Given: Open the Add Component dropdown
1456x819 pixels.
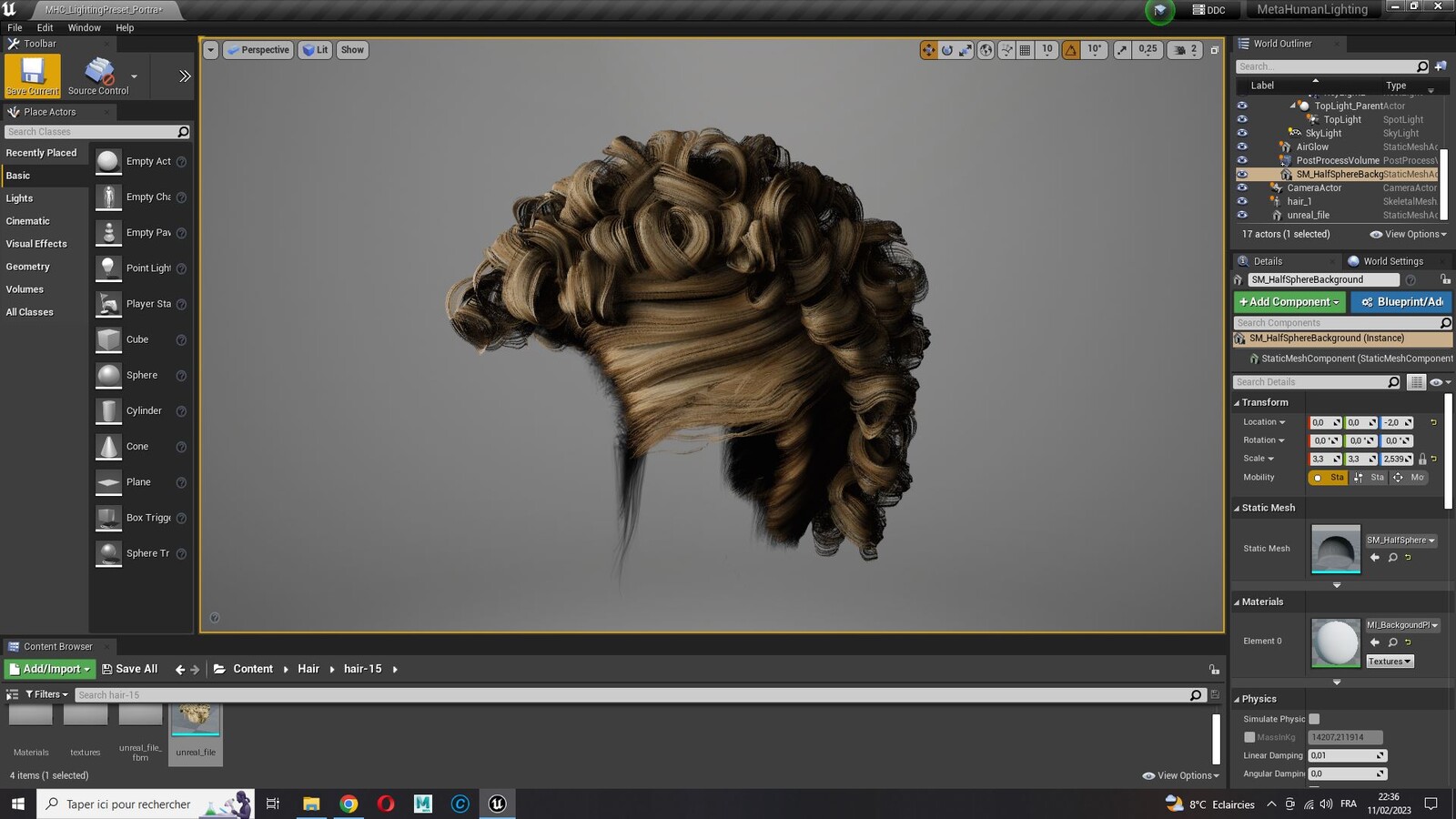Looking at the screenshot, I should click(x=1289, y=302).
